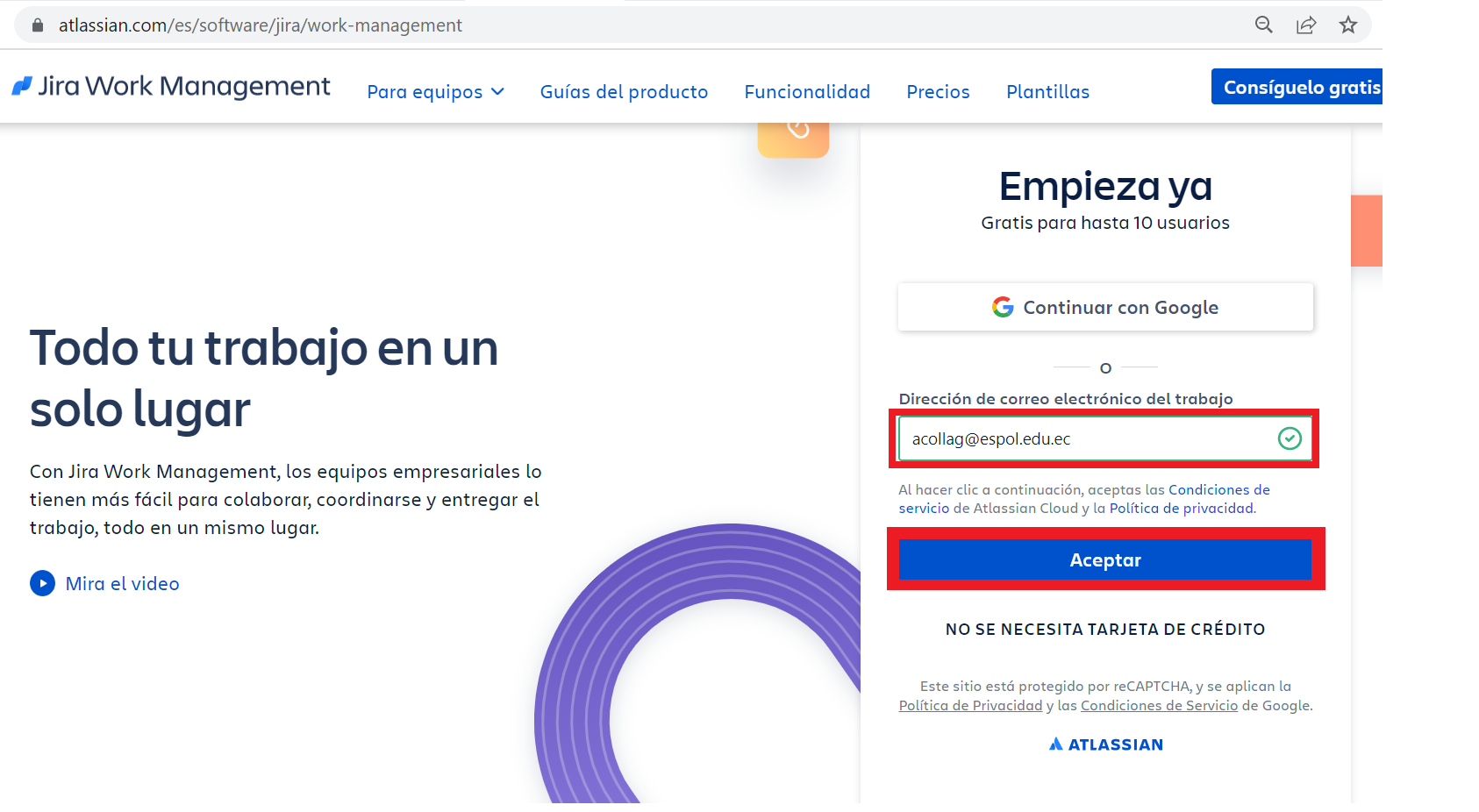1479x812 pixels.
Task: Click the Jira Work Management logo
Action: pos(171,87)
